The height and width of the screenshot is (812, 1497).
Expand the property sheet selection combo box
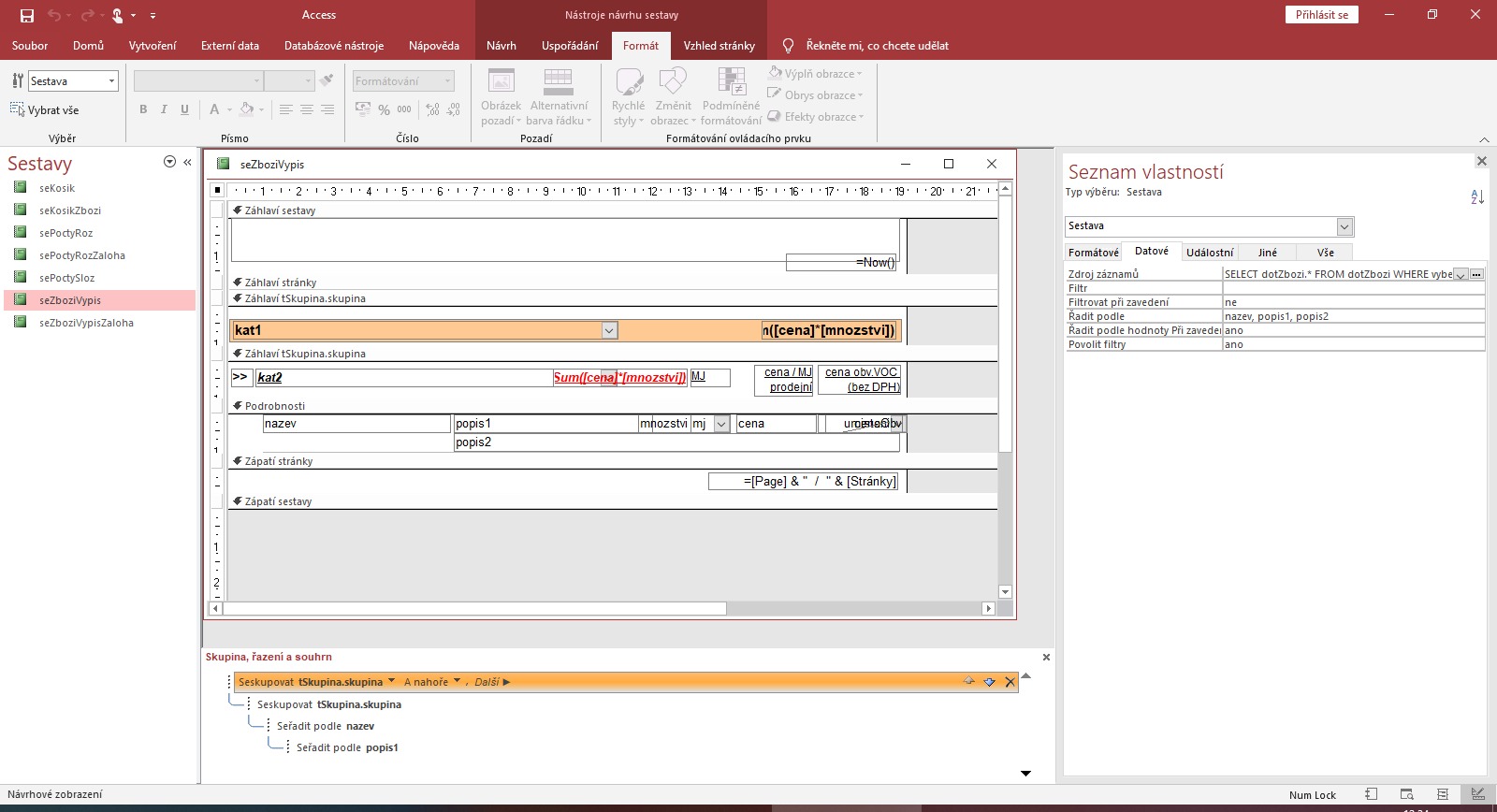coord(1344,226)
